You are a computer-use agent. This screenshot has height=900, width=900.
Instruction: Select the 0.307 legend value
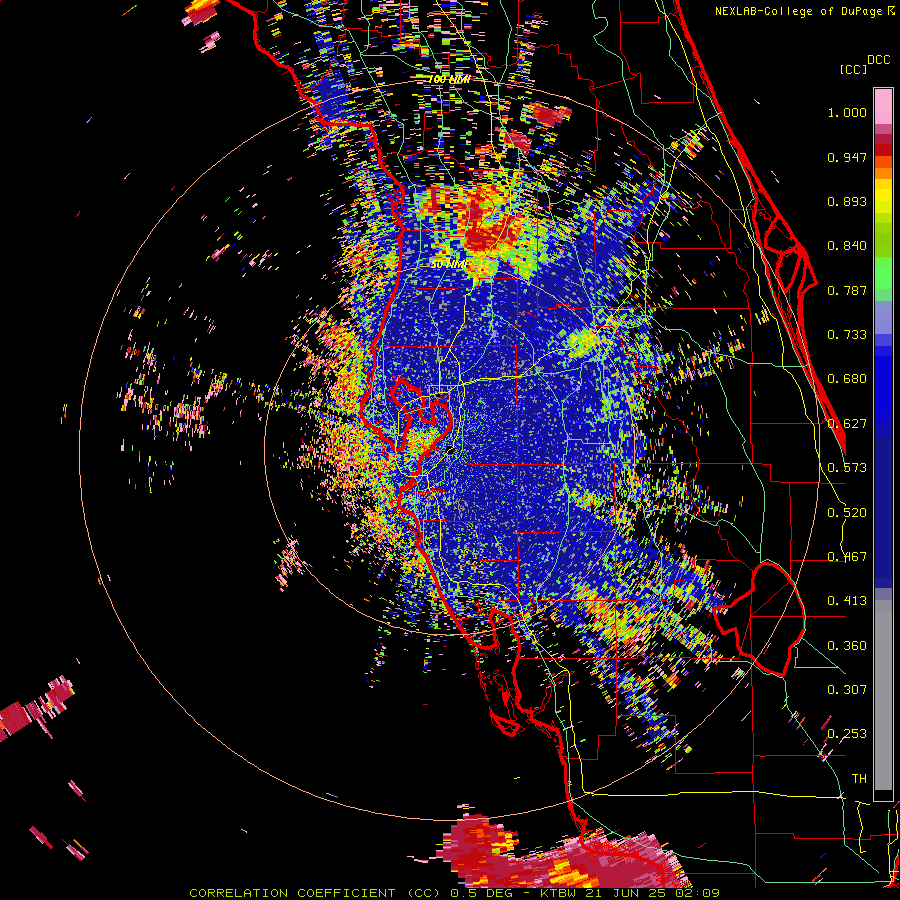click(847, 690)
